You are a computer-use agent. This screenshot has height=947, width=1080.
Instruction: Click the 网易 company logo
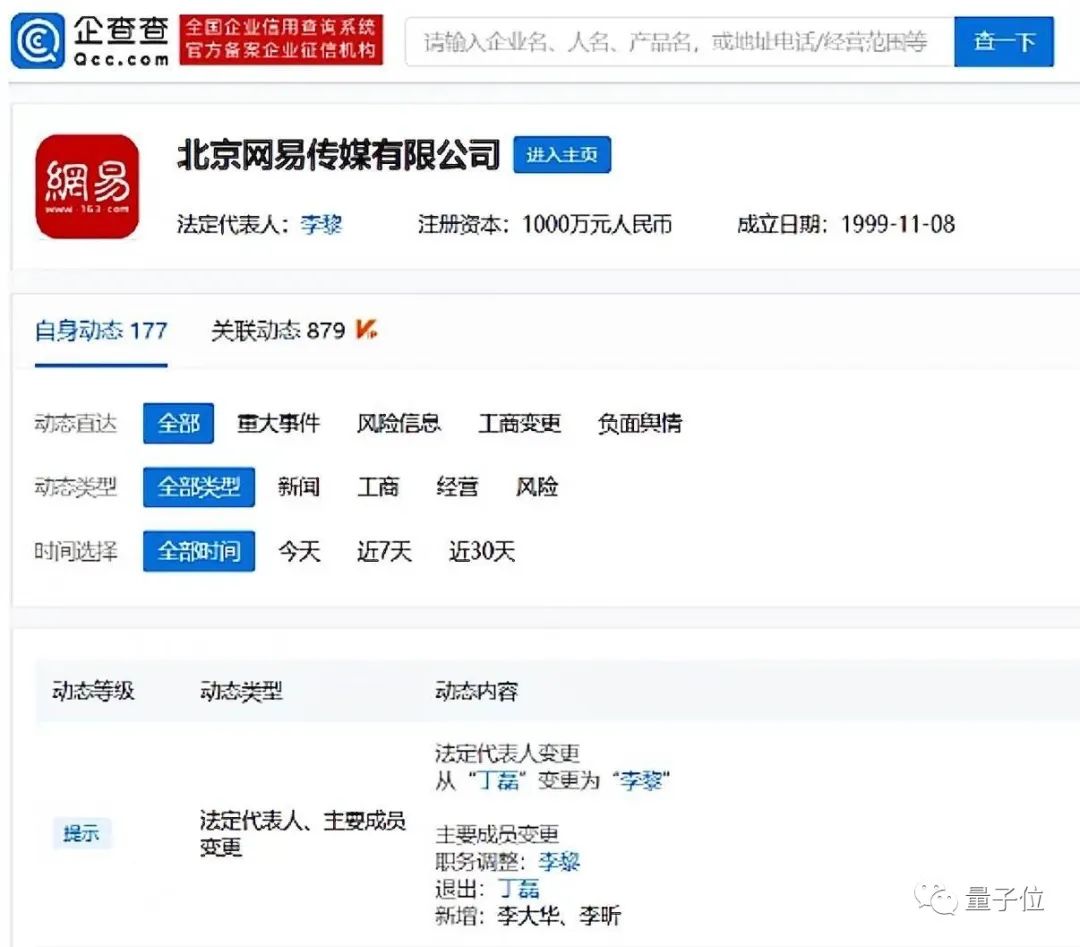[86, 186]
